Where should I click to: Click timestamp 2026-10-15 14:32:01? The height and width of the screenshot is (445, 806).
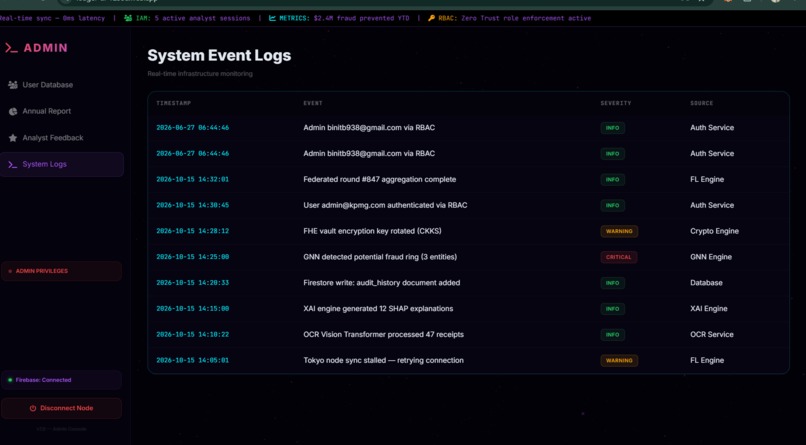[193, 179]
